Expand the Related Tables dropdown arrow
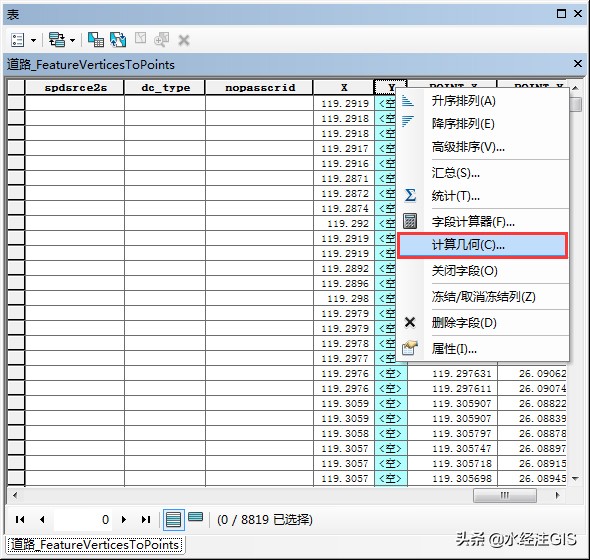Screen dimensions: 590x560 point(73,40)
